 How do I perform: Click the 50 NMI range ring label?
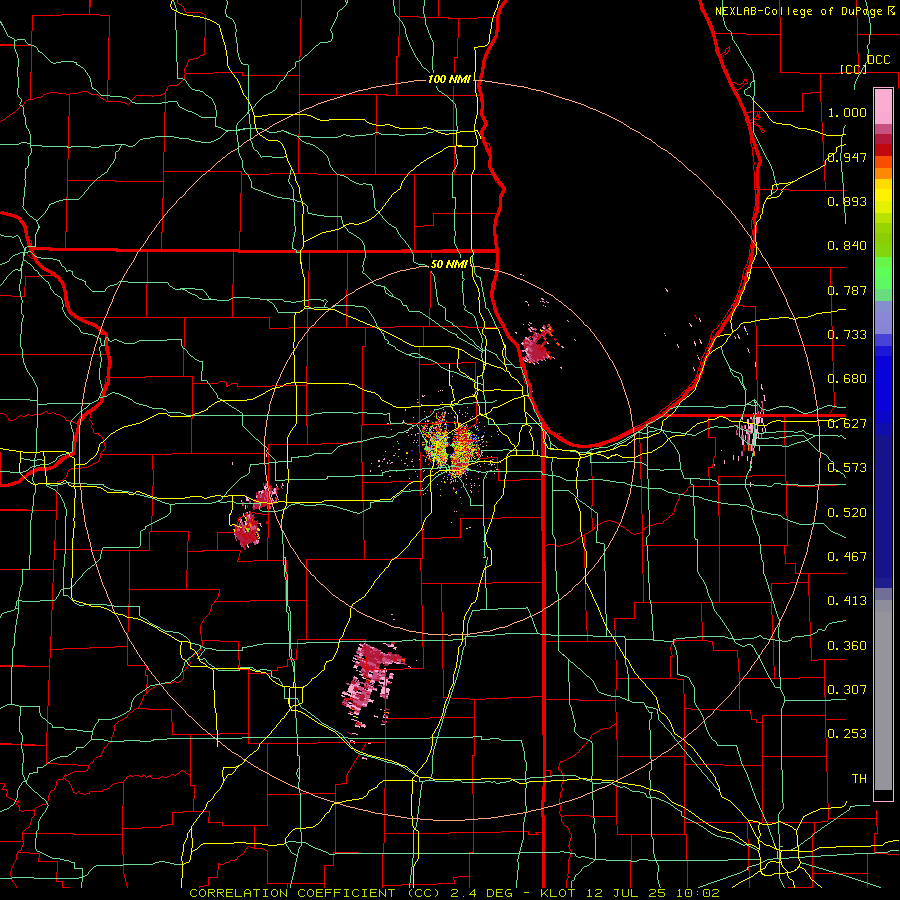449,264
